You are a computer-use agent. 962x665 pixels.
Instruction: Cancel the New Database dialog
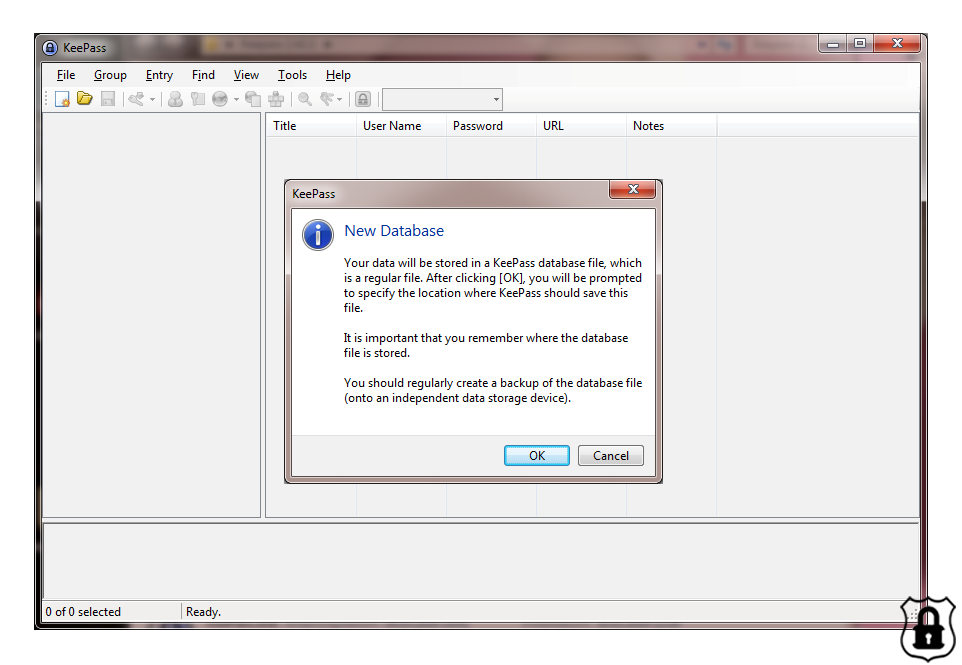pos(610,455)
